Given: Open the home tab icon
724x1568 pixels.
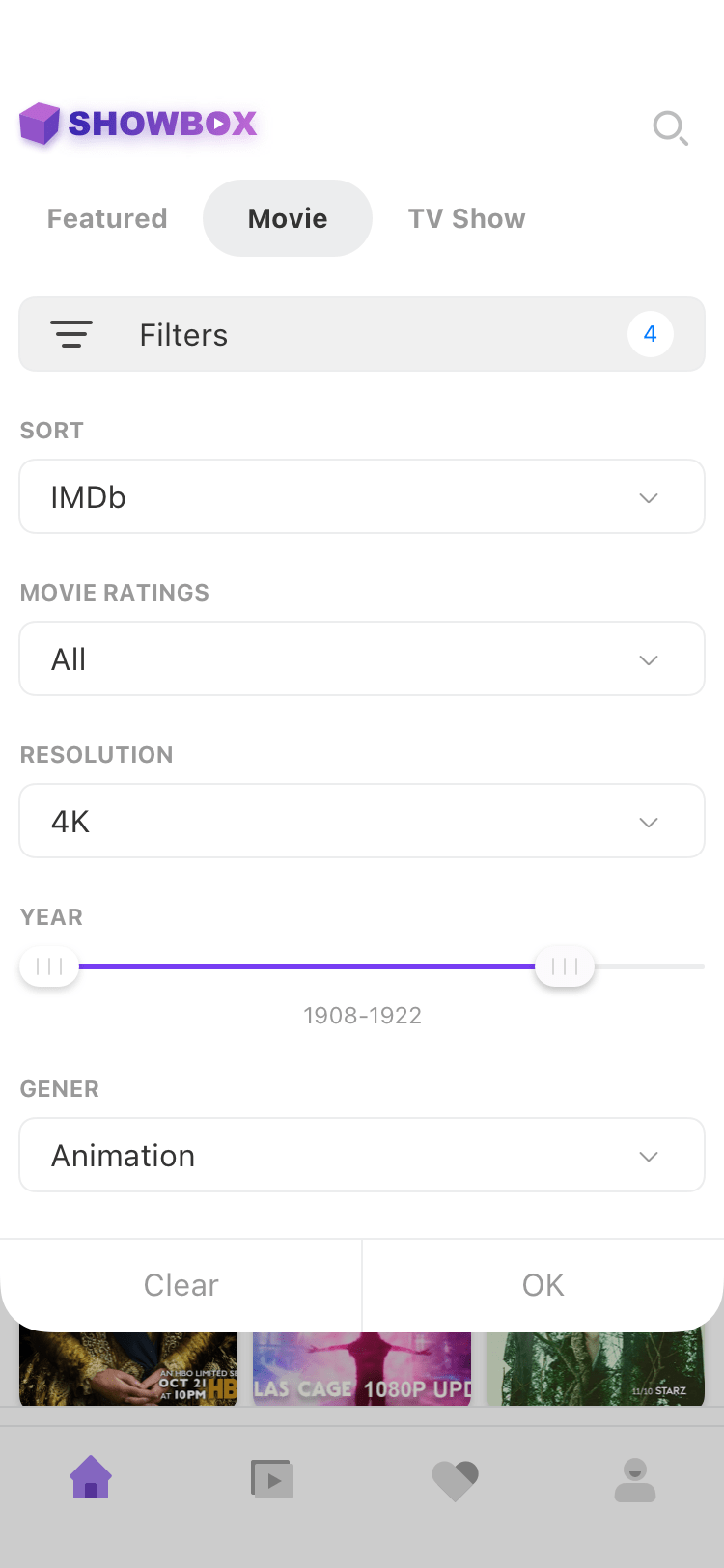Looking at the screenshot, I should coord(91,1478).
